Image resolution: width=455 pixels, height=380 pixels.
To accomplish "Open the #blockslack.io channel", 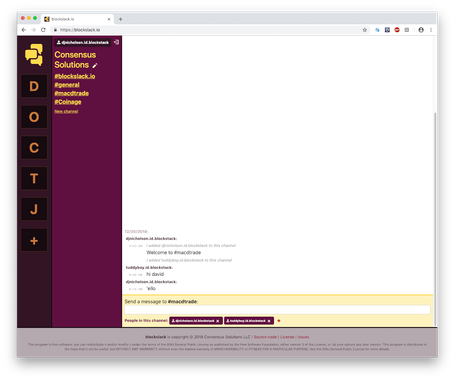I will pyautogui.click(x=75, y=76).
